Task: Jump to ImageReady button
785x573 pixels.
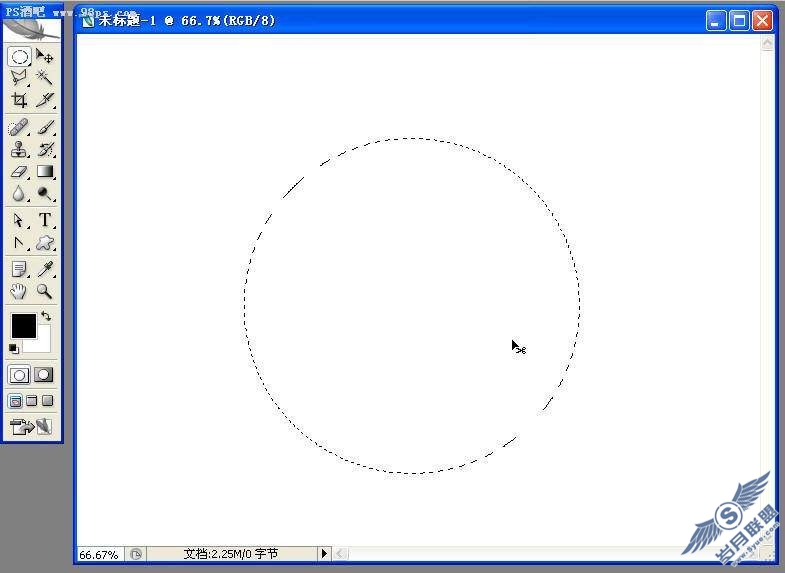Action: (31, 426)
